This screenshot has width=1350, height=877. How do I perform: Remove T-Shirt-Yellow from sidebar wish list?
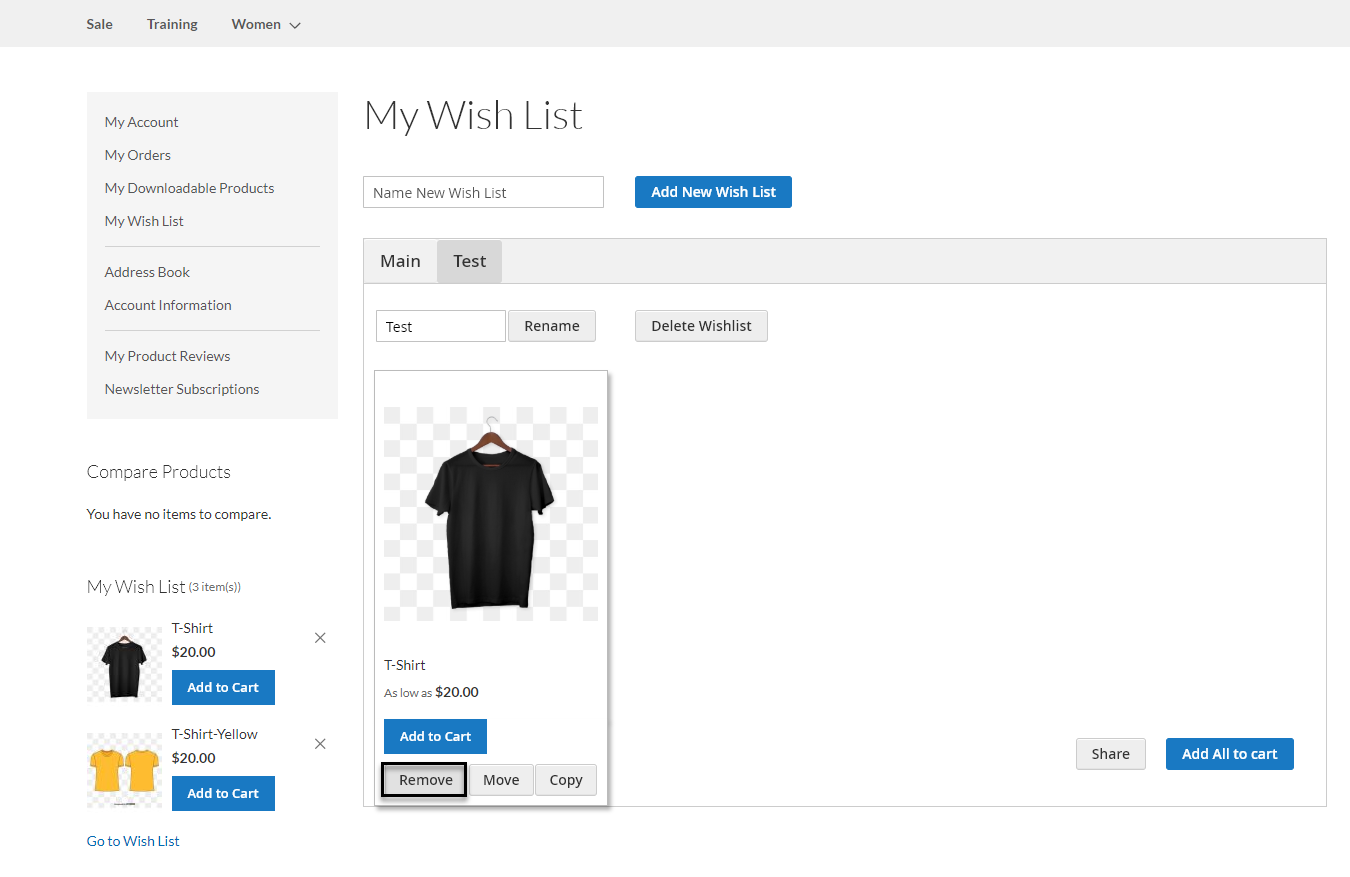point(320,744)
